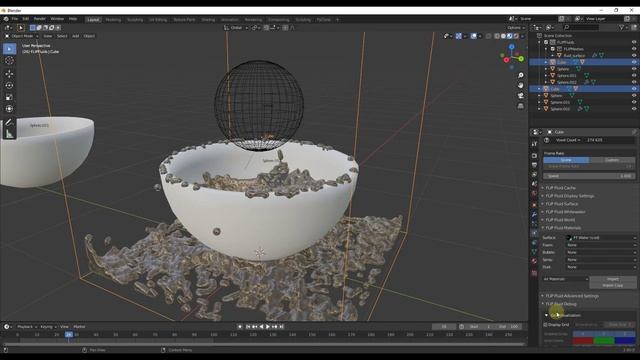Click the viewport zoom magnifier gizmo

(x=520, y=76)
